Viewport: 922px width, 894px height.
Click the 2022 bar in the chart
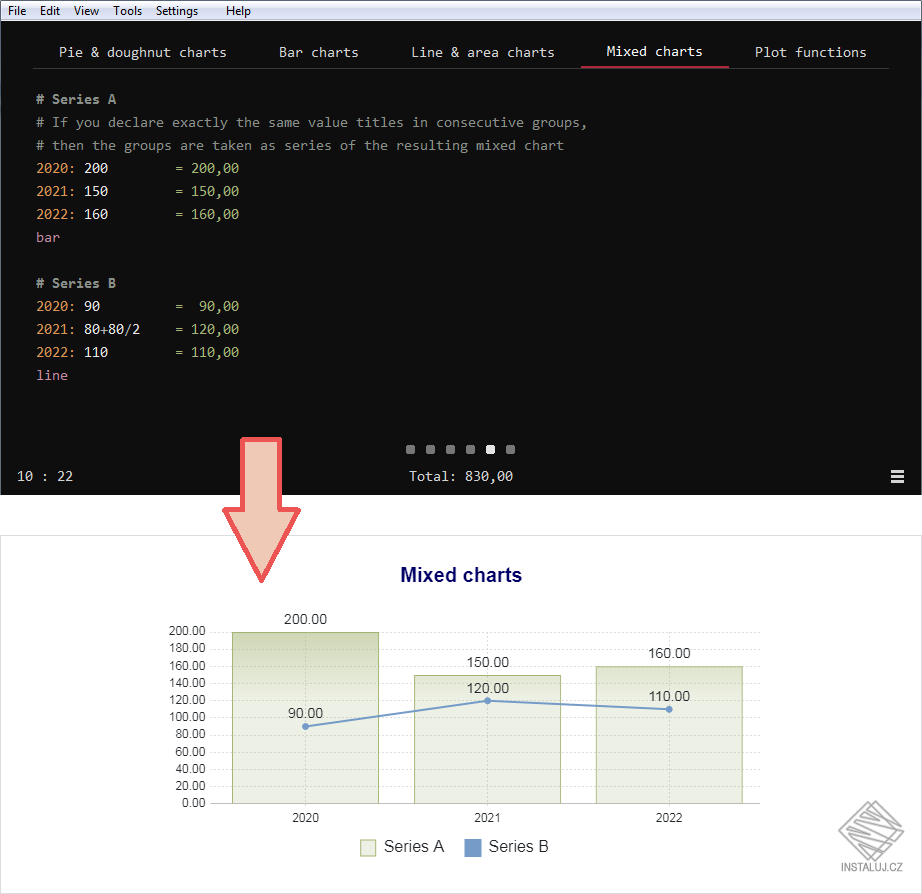(669, 735)
